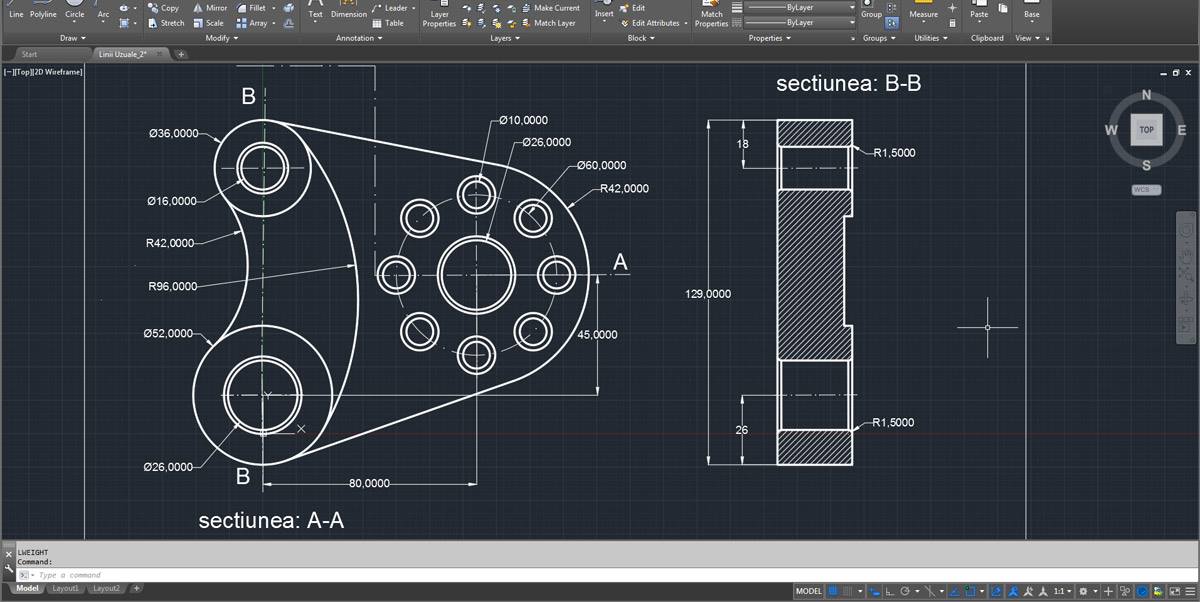
Task: Click the Copy tool in Modify
Action: pos(163,8)
